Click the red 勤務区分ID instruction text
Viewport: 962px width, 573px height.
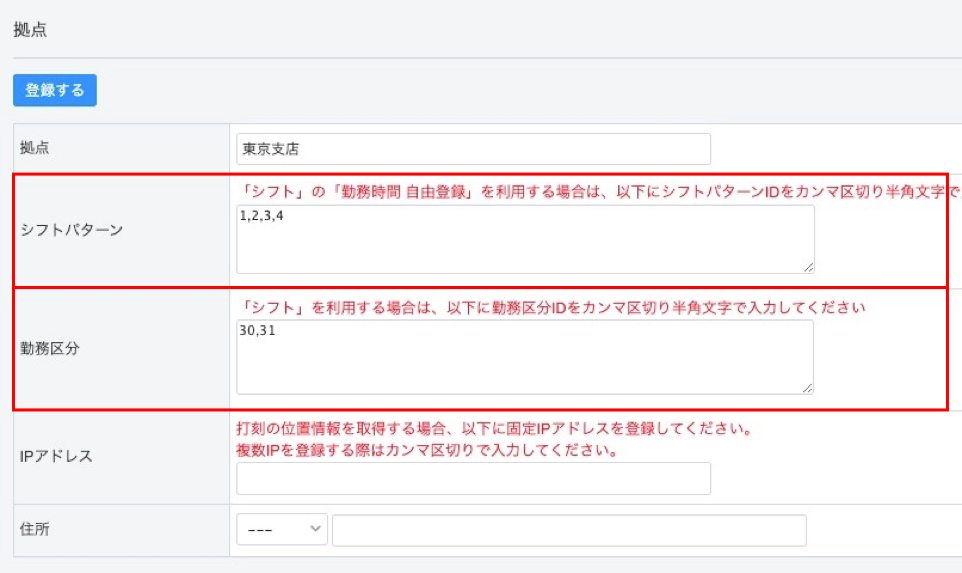point(550,307)
